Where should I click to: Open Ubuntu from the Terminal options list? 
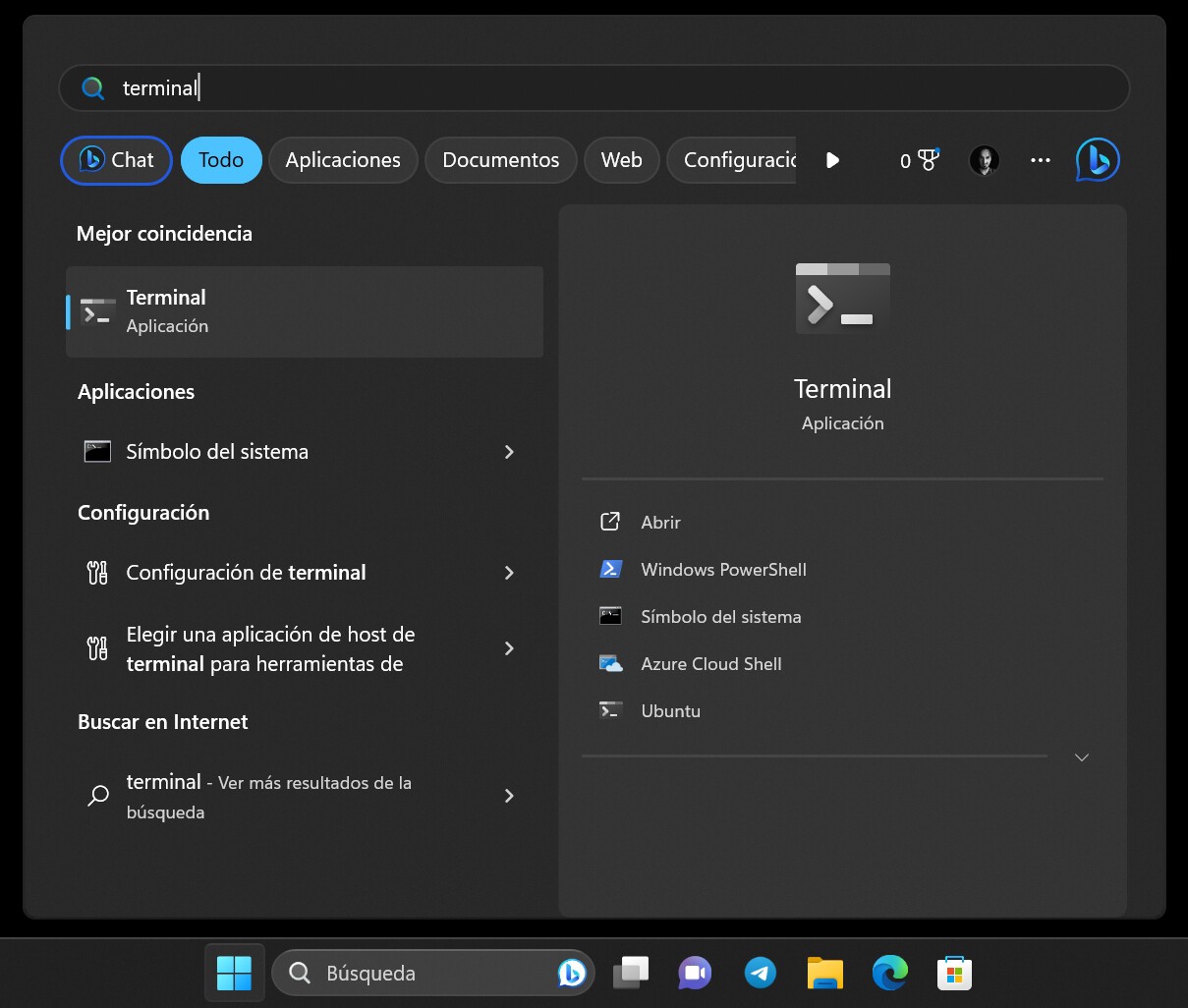[x=670, y=710]
